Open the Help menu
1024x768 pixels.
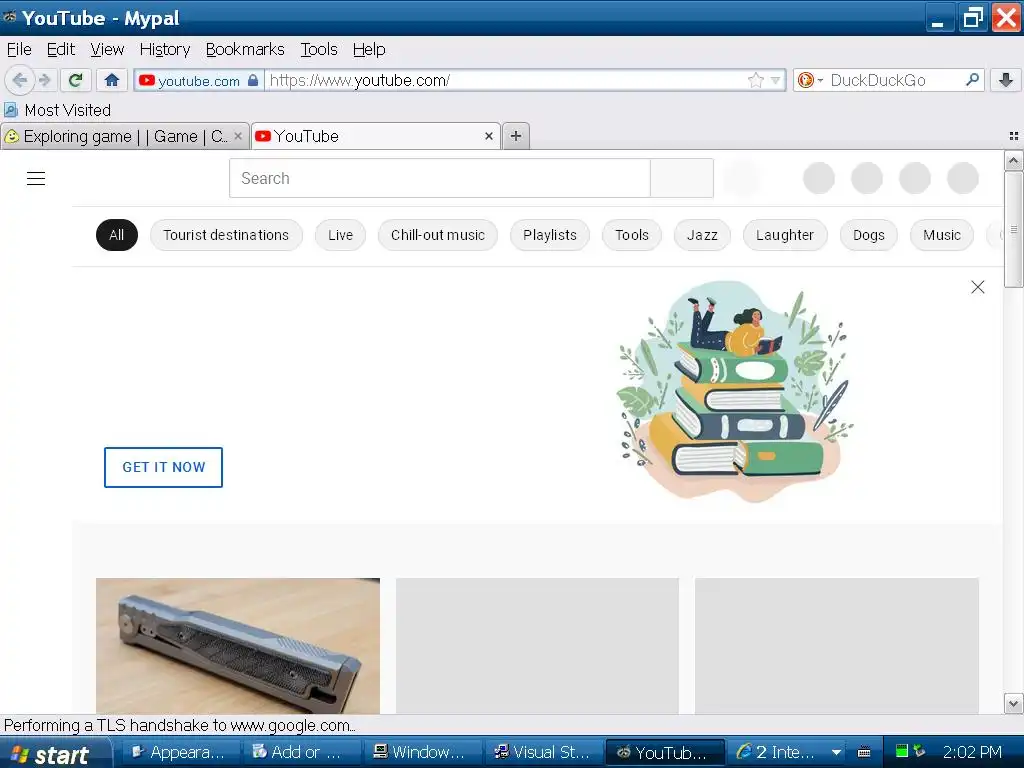coord(369,50)
